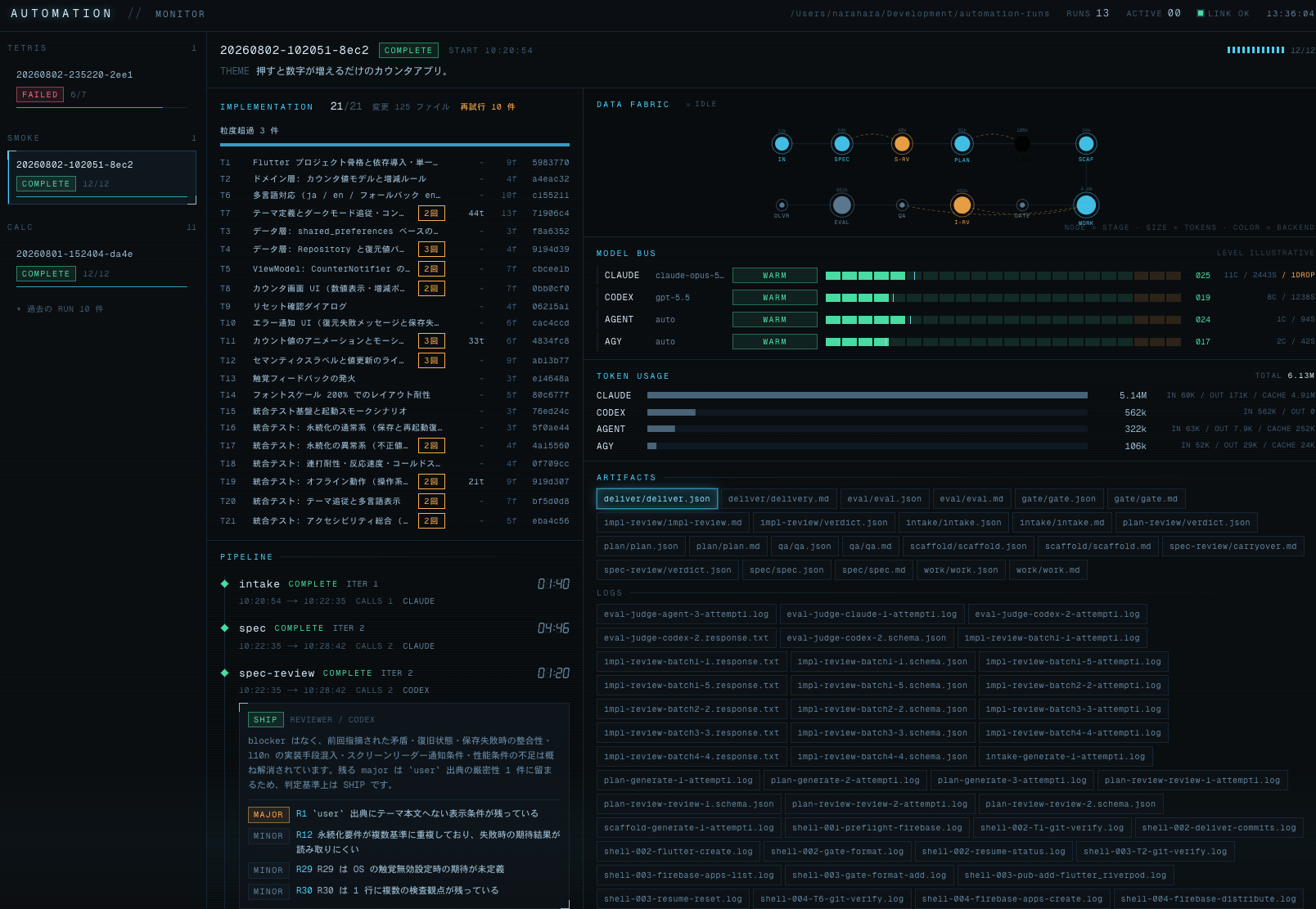Click the SCAF node in Data Fabric
The width and height of the screenshot is (1316, 909).
click(x=1086, y=144)
